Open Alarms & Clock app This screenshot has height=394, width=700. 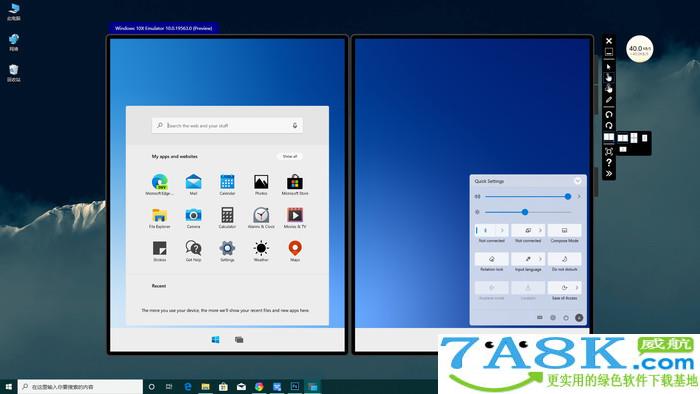click(261, 216)
